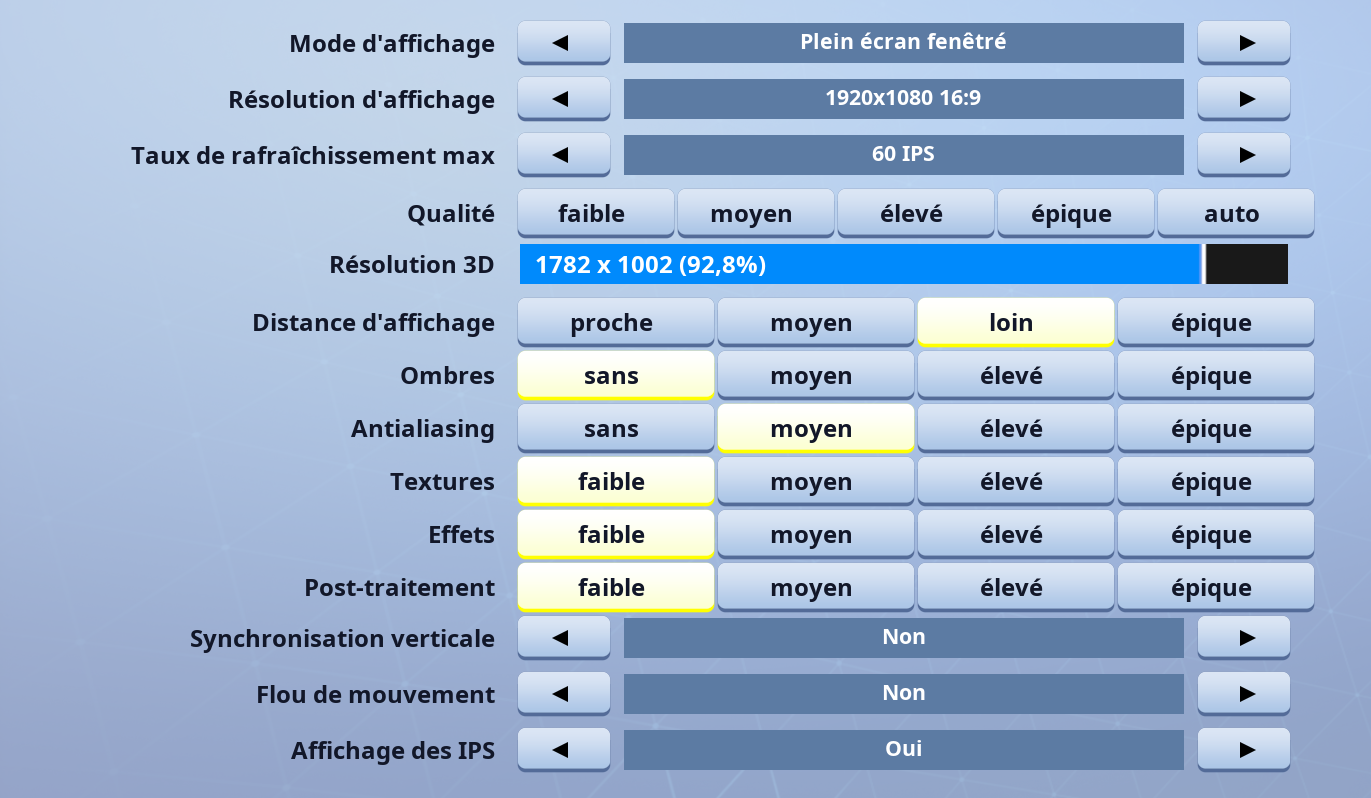
Task: Set Qualité preset to épique
Action: pos(1076,213)
